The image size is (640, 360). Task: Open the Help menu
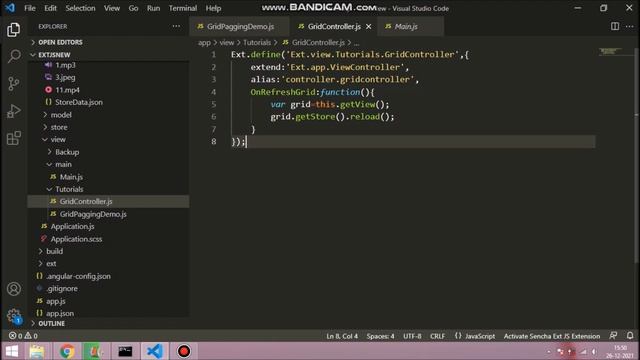pyautogui.click(x=213, y=8)
